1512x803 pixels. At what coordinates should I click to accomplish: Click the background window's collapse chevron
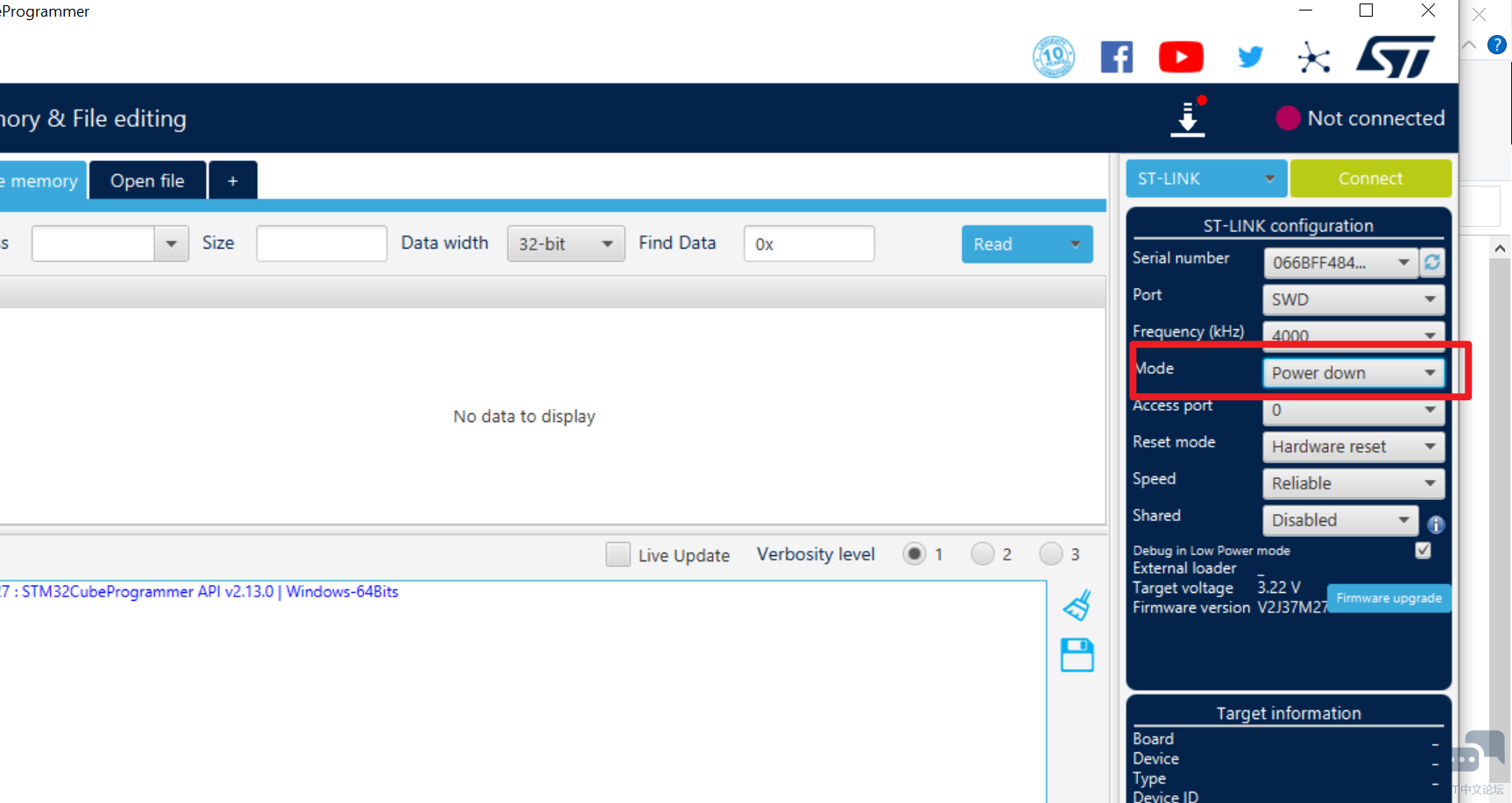point(1469,45)
